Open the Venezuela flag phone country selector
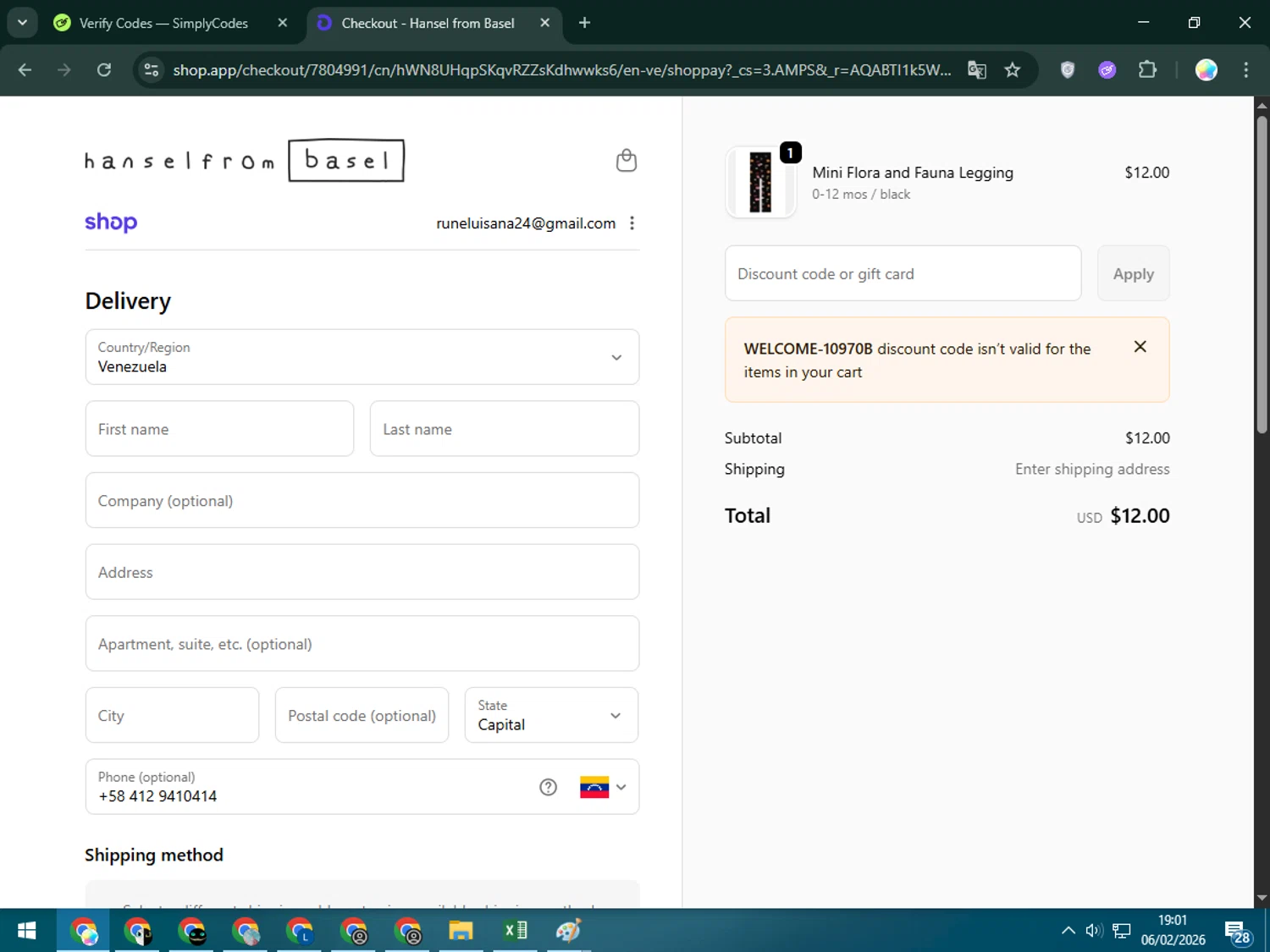 click(603, 787)
